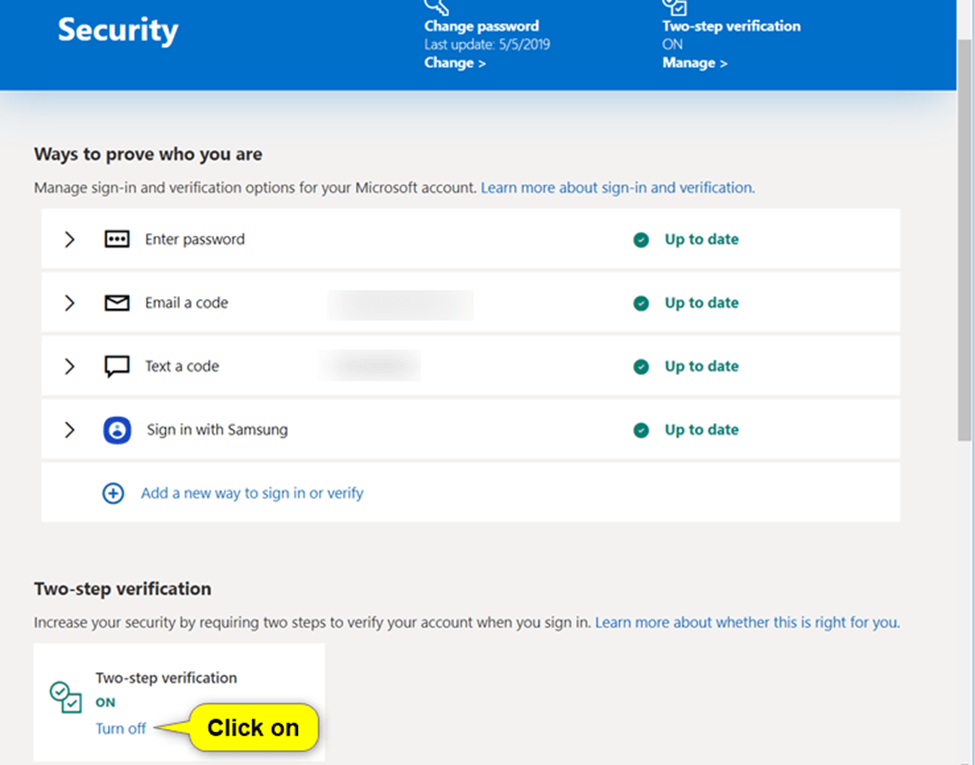The height and width of the screenshot is (765, 975).
Task: Expand the Email a code row
Action: [x=69, y=303]
